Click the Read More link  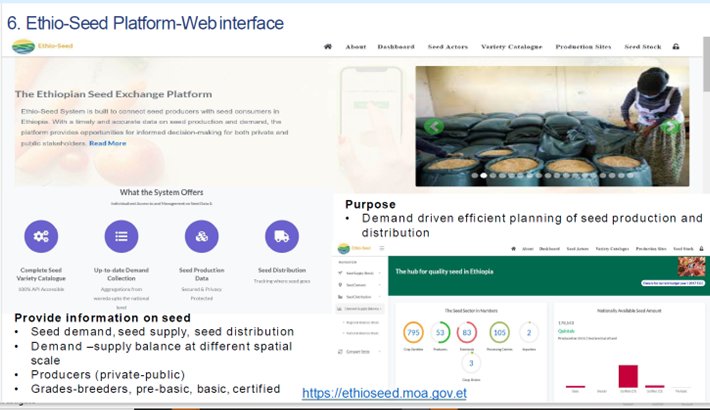pyautogui.click(x=108, y=143)
